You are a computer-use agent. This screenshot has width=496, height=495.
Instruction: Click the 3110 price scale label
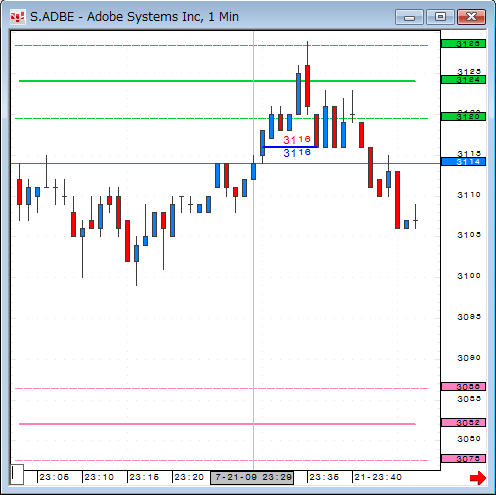coord(469,195)
